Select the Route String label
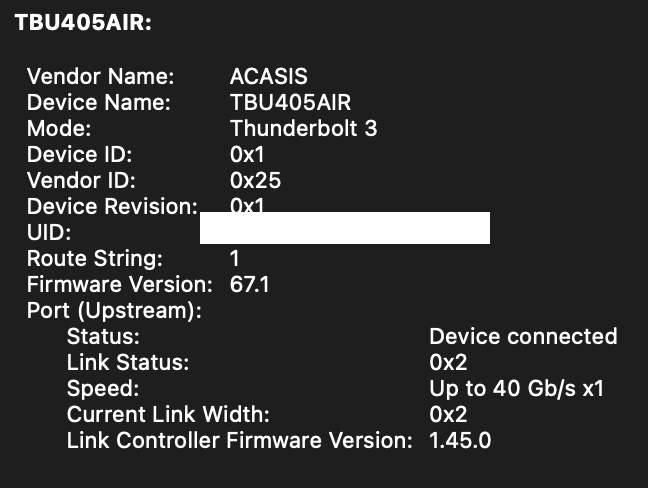Image resolution: width=648 pixels, height=488 pixels. coord(94,259)
